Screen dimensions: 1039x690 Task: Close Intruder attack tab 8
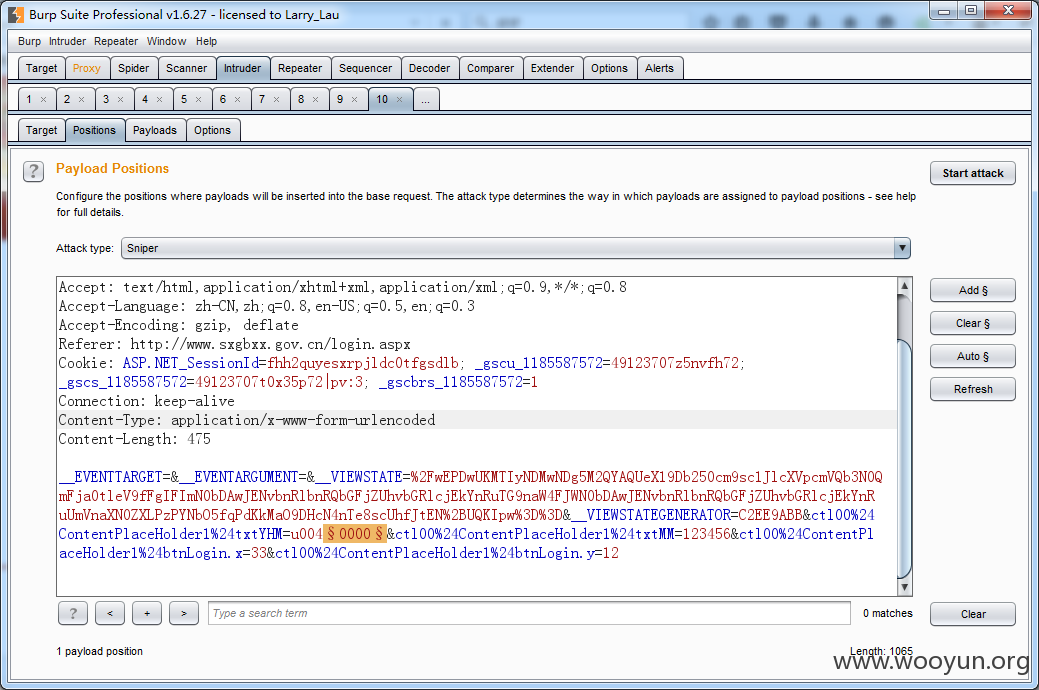coord(315,99)
